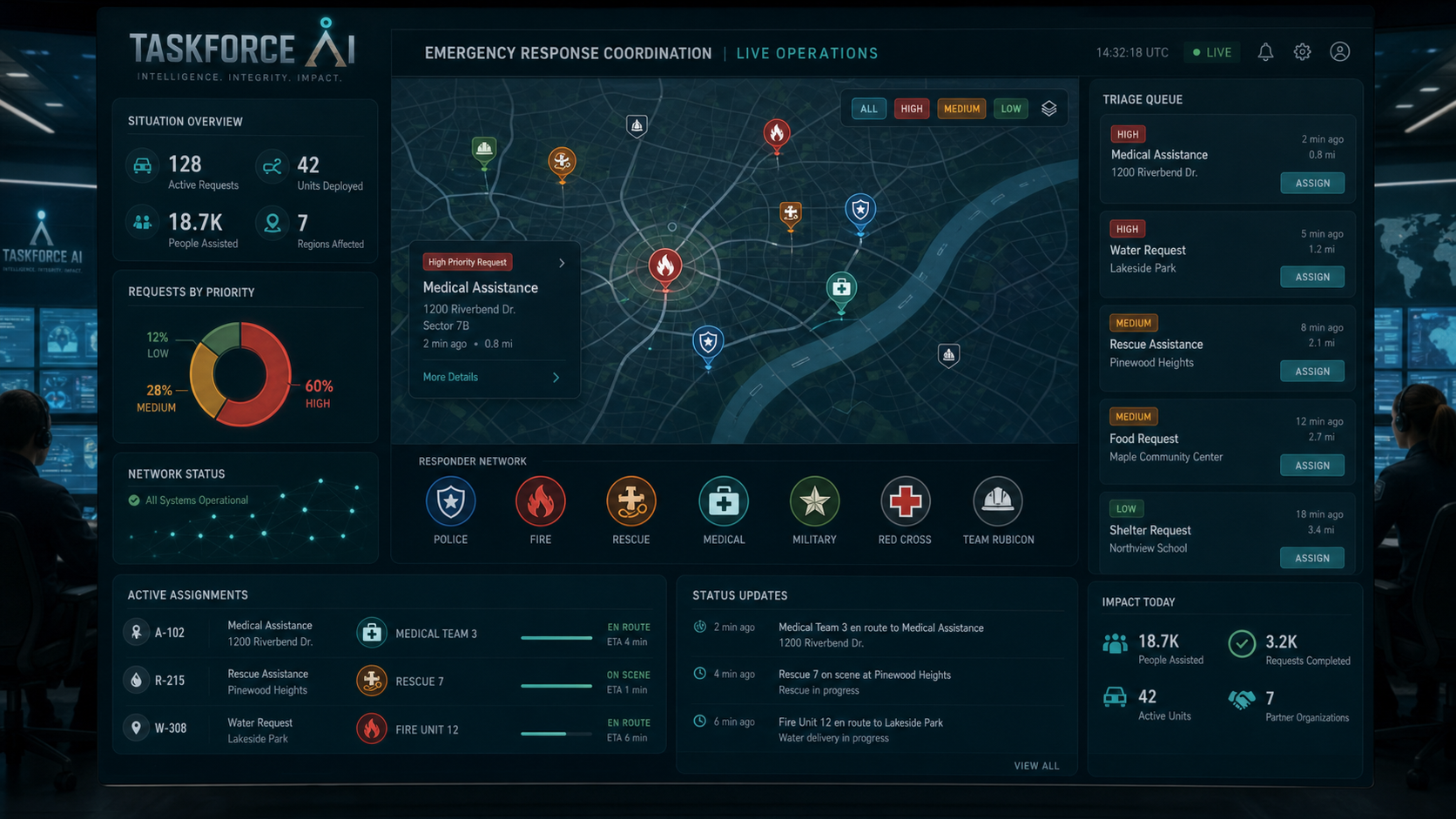Screen dimensions: 1456x819
Task: Click the Fire Unit 12 icon
Action: pos(372,728)
